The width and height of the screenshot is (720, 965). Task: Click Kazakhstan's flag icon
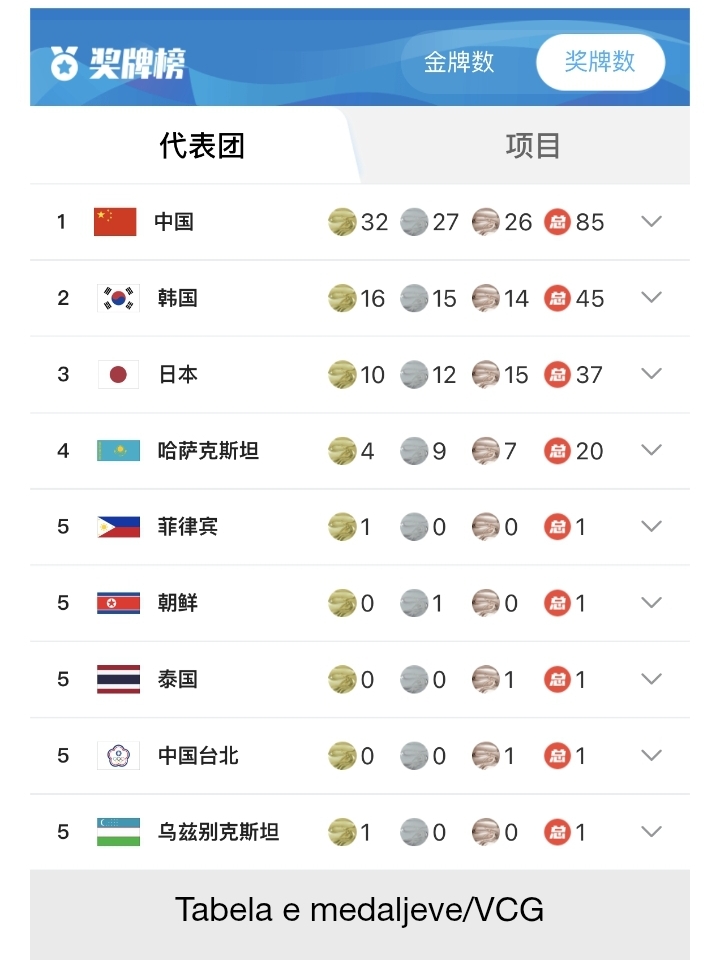point(118,451)
